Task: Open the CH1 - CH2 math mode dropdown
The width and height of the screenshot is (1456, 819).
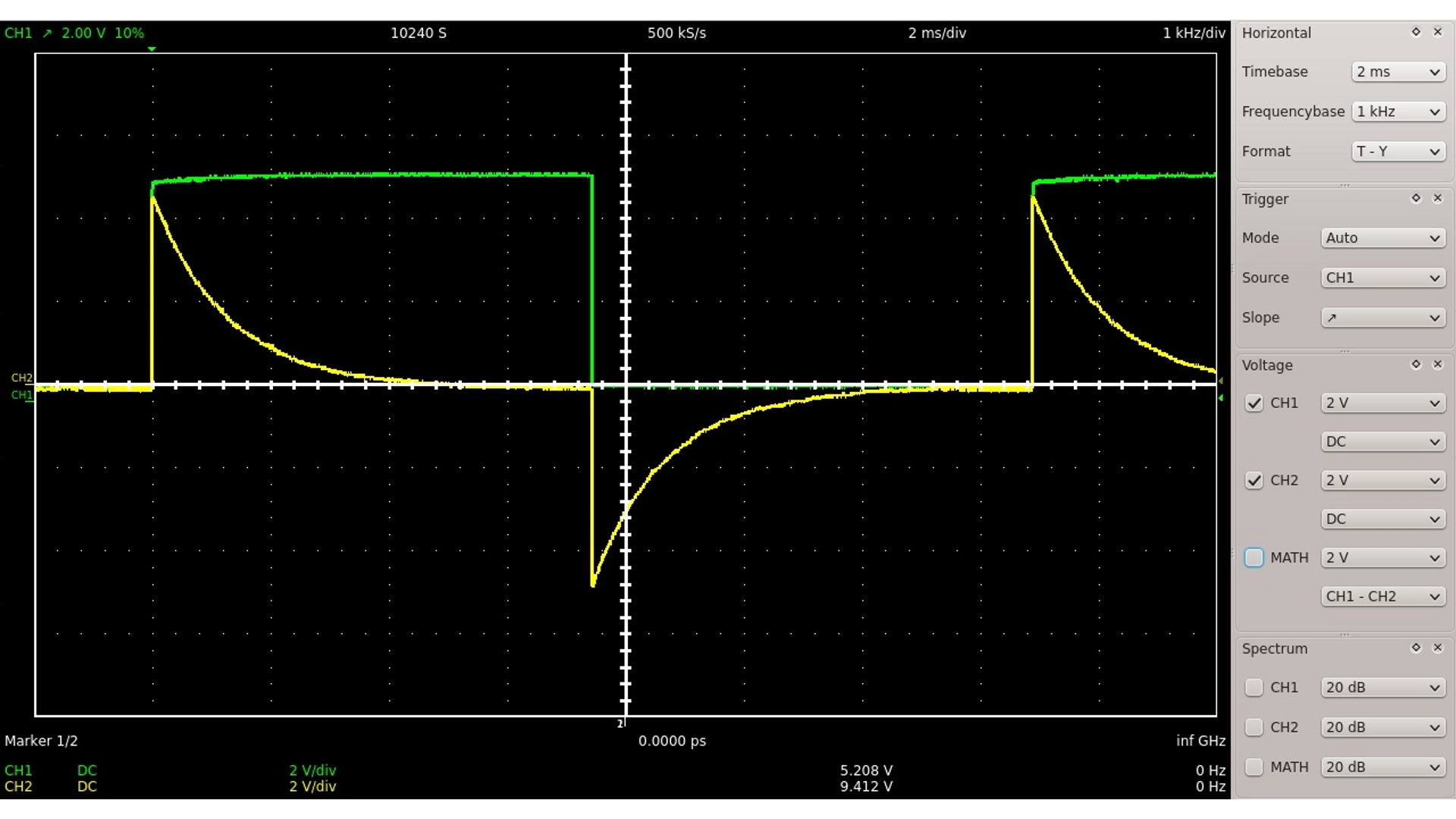Action: [x=1382, y=597]
